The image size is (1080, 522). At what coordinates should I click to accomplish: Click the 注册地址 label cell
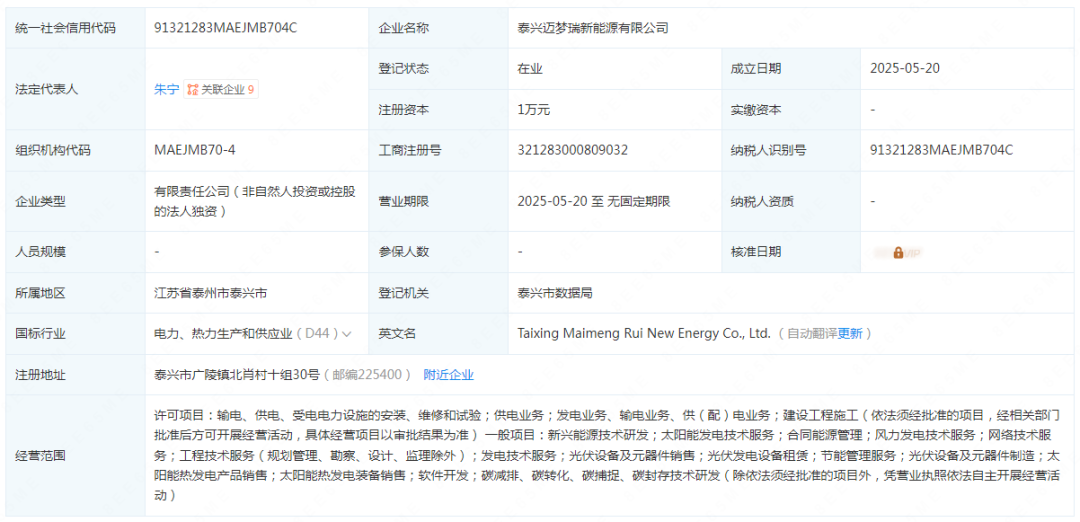(x=76, y=375)
